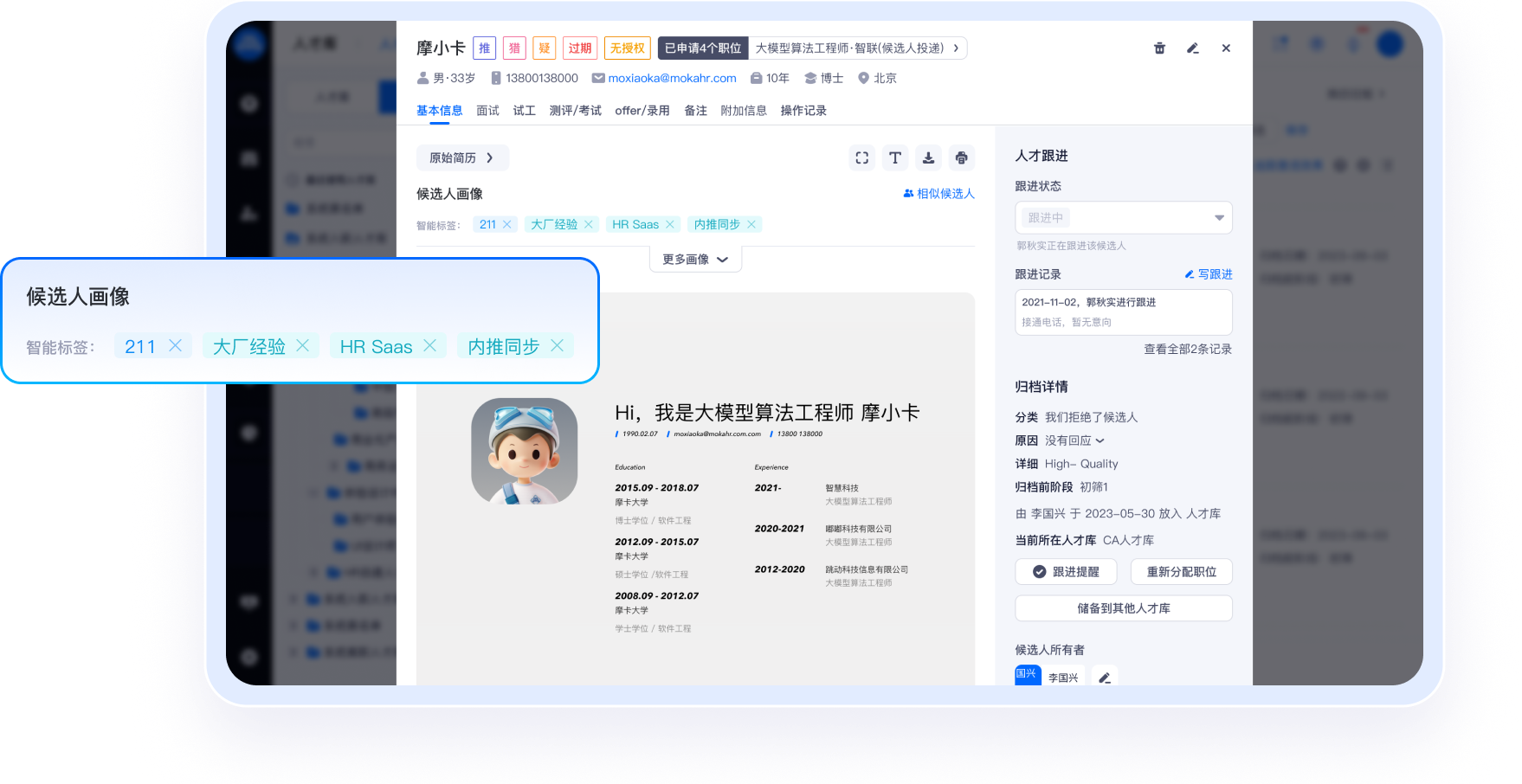The image size is (1522, 784).
Task: Click the trash delete icon in header
Action: (x=1159, y=48)
